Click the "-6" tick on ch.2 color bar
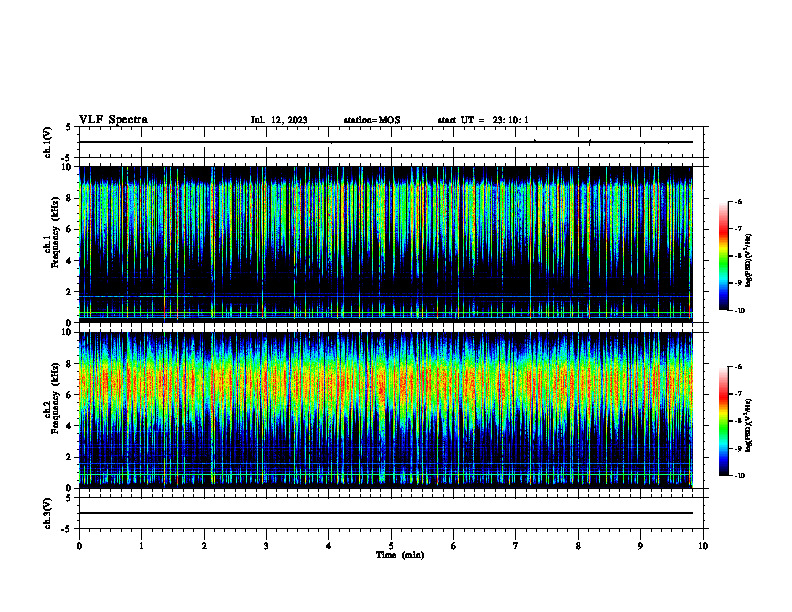 point(737,367)
